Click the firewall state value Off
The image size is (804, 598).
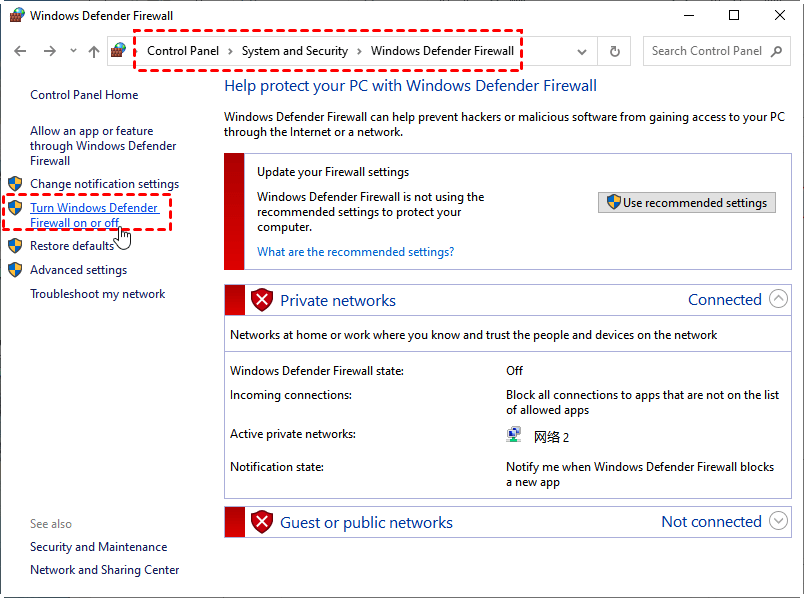(514, 371)
